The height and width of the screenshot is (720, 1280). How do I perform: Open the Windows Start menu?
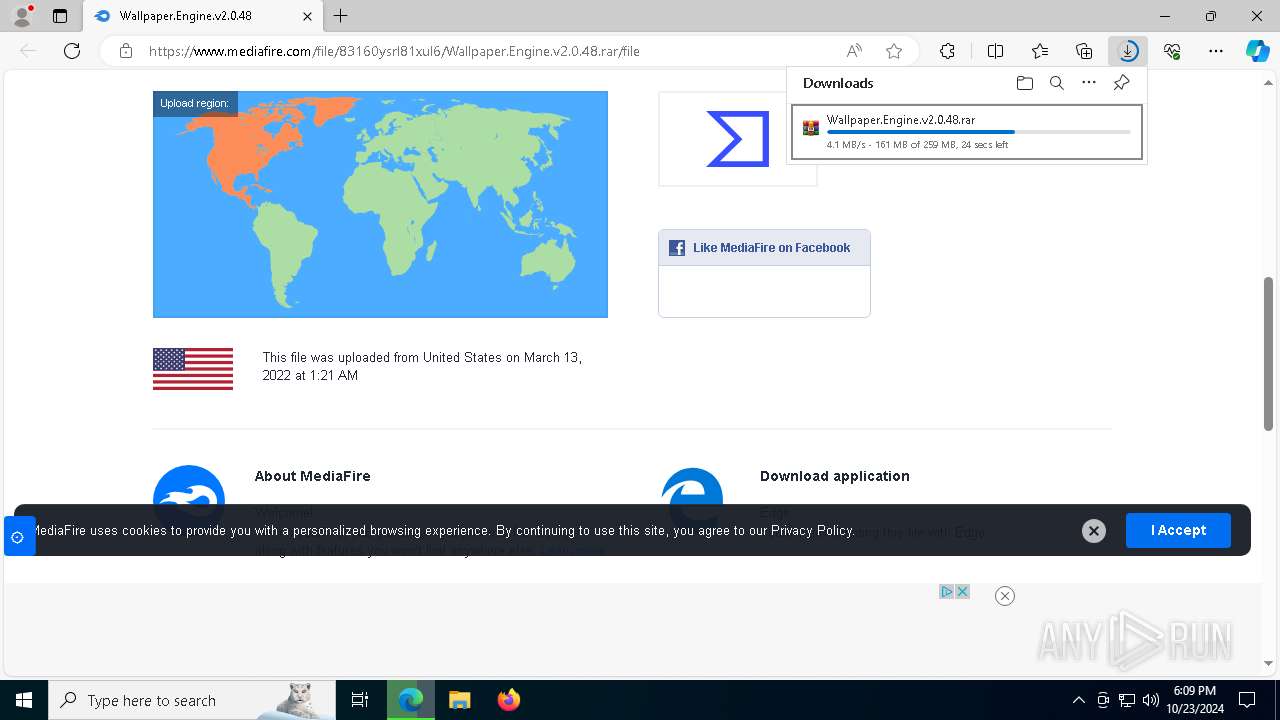click(24, 700)
